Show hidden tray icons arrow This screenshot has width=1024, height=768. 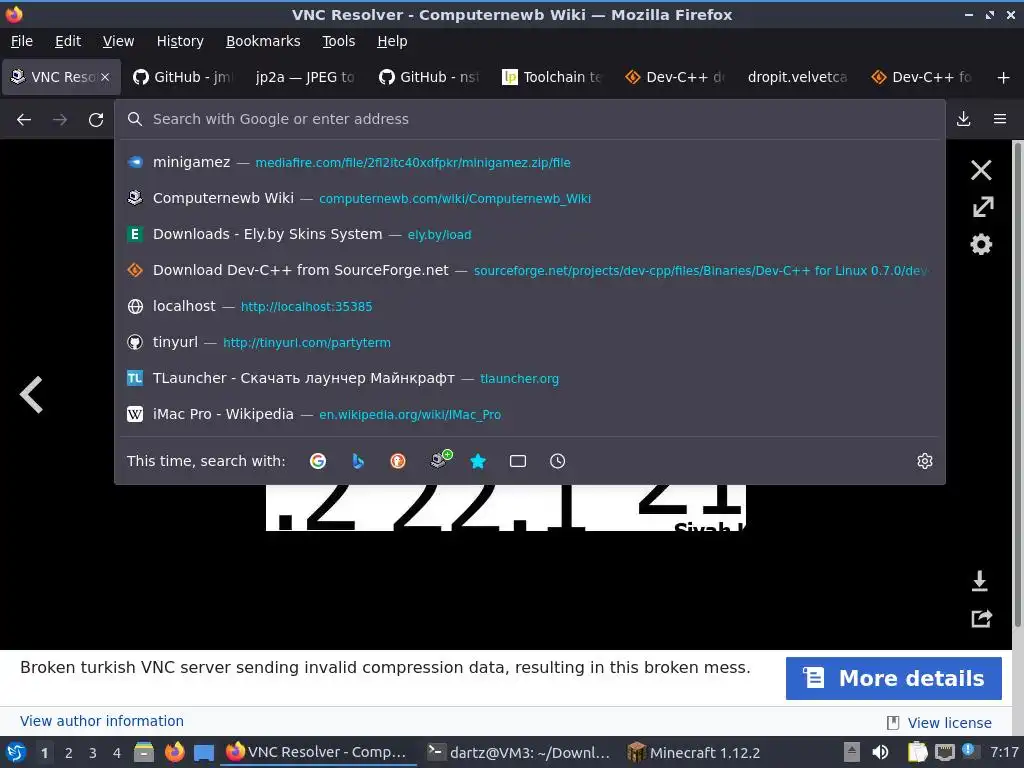click(x=852, y=752)
